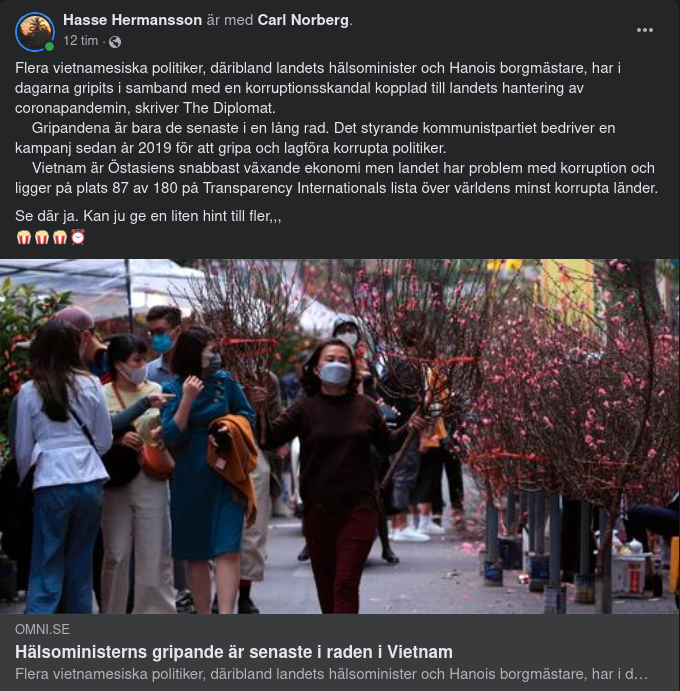Click the line "Se där ja. Kan ju ge"

click(x=148, y=216)
